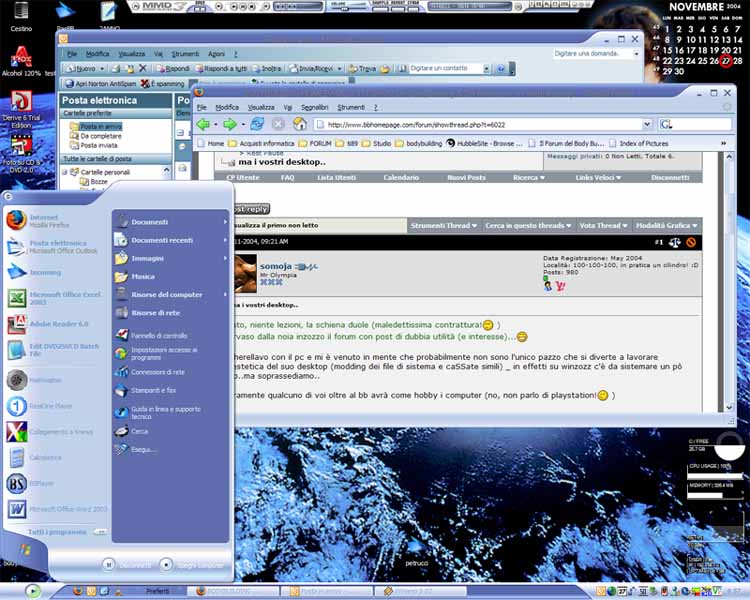The width and height of the screenshot is (750, 600).
Task: Click Windows start button on taskbar
Action: 33,591
